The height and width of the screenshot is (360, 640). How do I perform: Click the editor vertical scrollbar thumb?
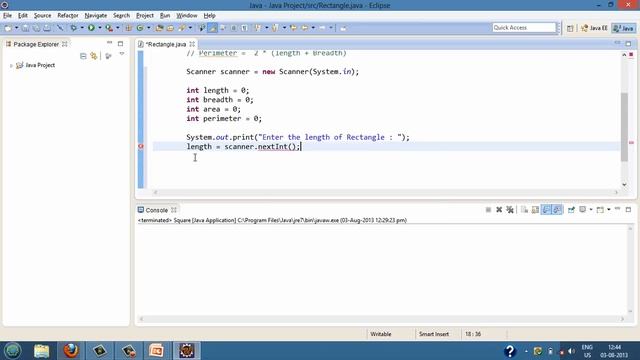coord(624,127)
